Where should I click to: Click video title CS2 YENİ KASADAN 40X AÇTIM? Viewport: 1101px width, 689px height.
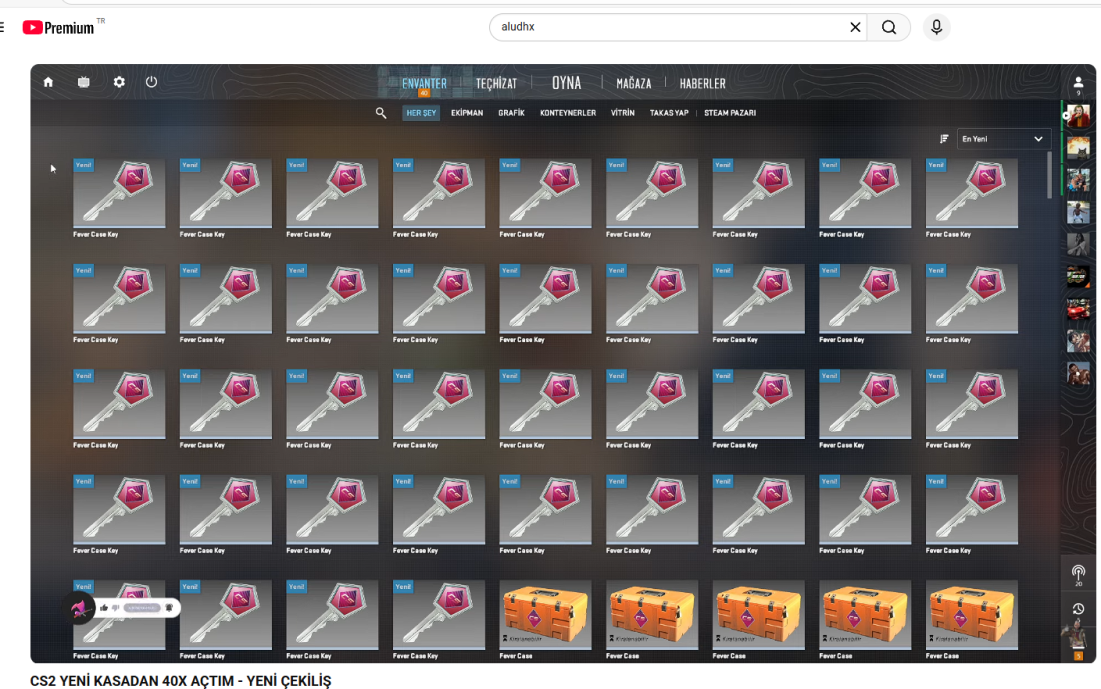pyautogui.click(x=180, y=681)
